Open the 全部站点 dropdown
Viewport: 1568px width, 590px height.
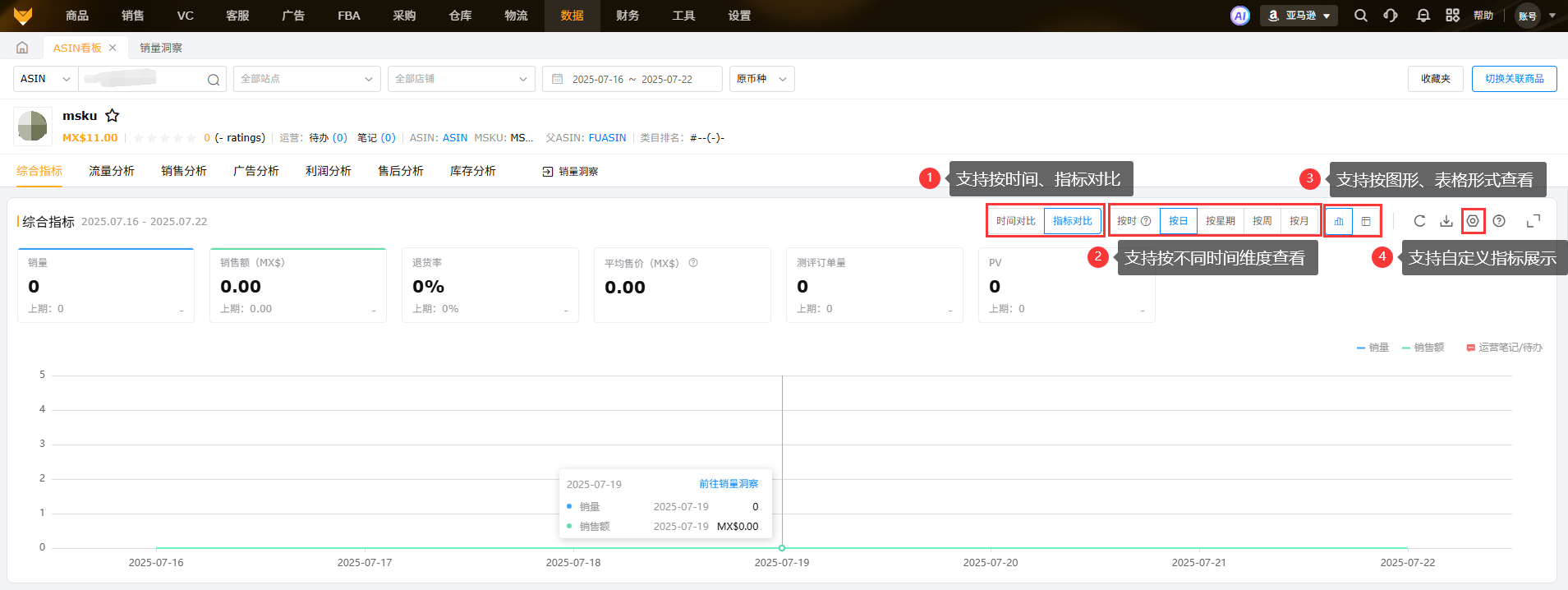click(306, 79)
